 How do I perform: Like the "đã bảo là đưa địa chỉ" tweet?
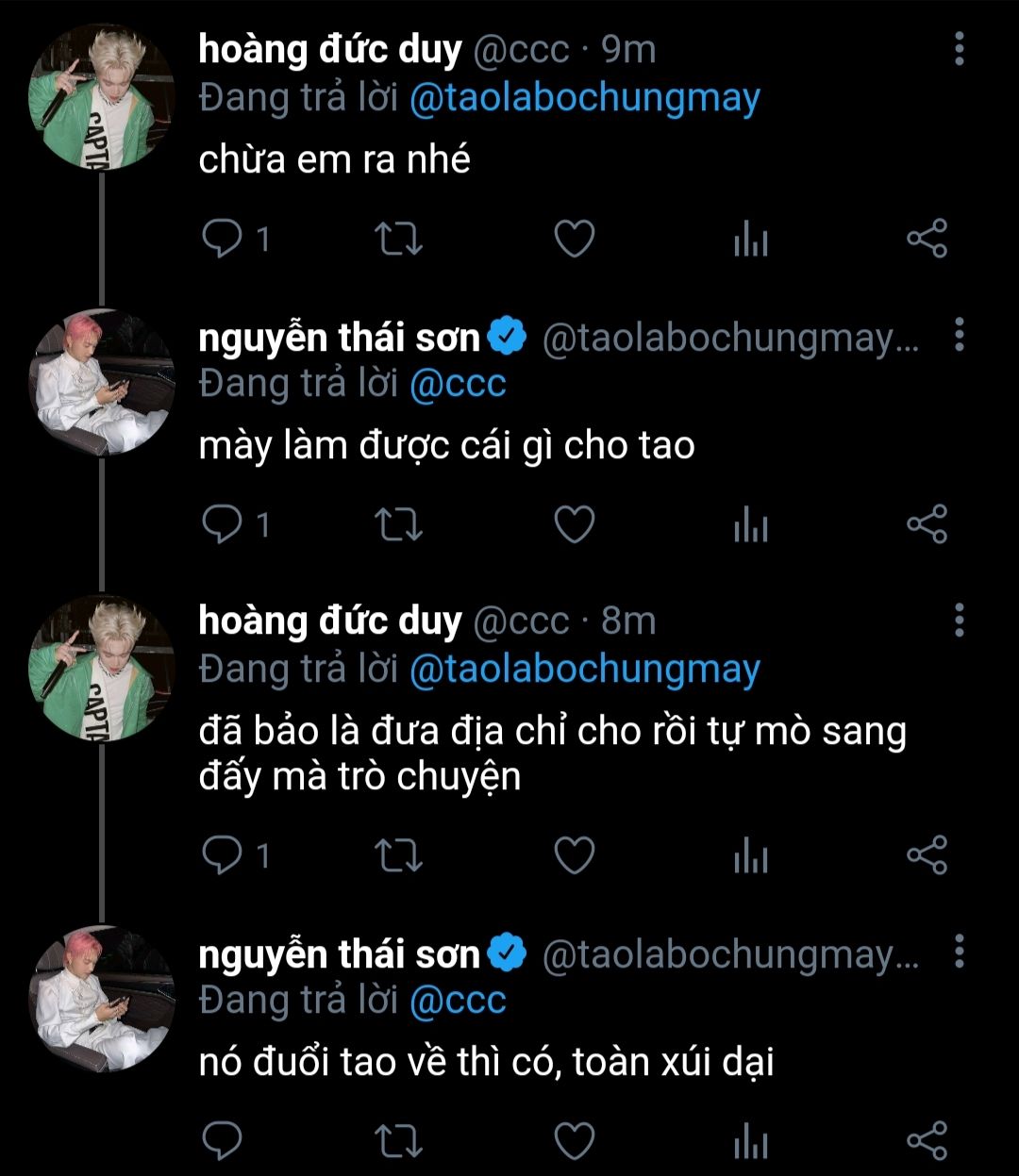(x=574, y=855)
